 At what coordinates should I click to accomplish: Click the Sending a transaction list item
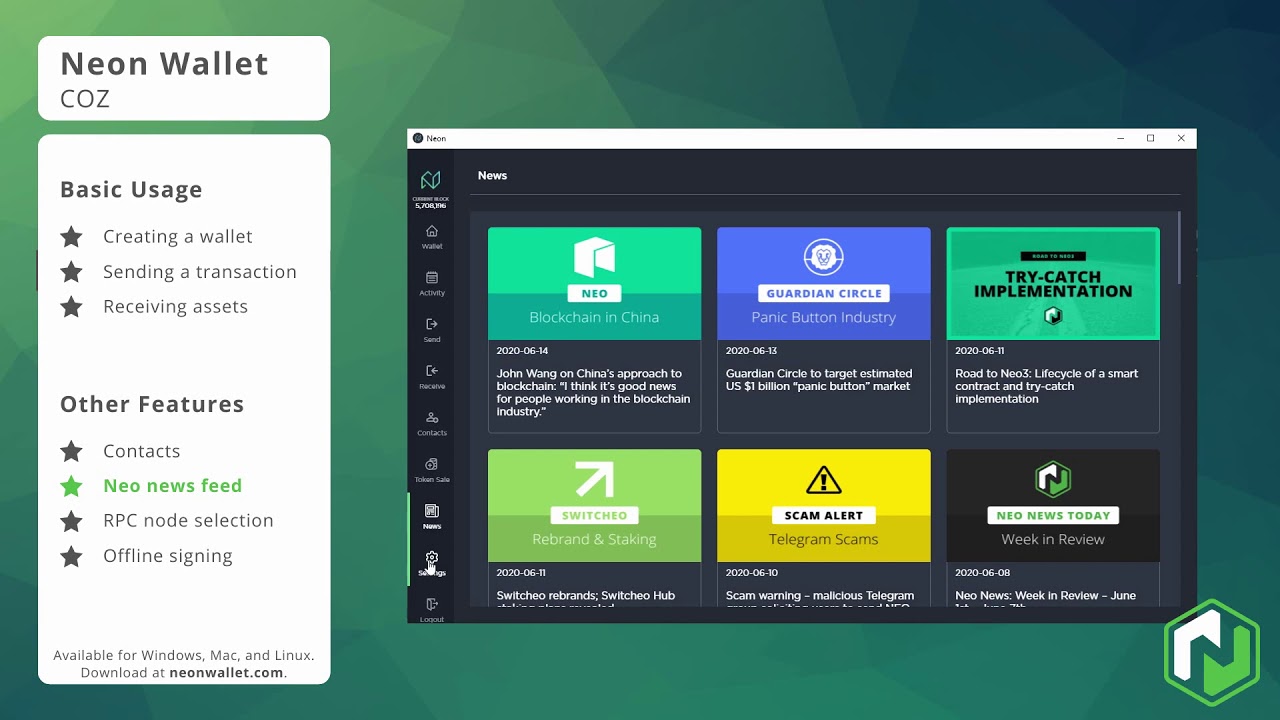pos(200,272)
